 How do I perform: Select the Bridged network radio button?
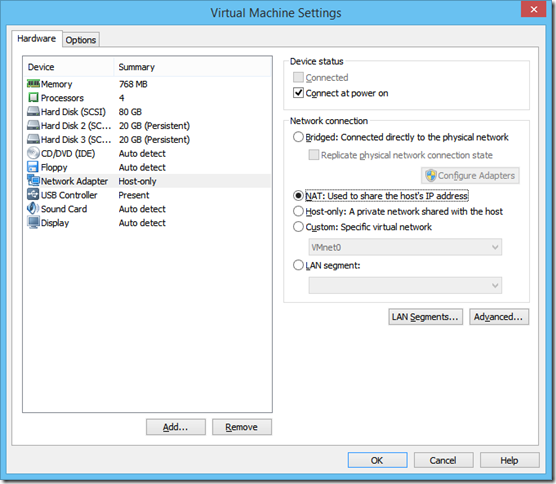click(298, 137)
